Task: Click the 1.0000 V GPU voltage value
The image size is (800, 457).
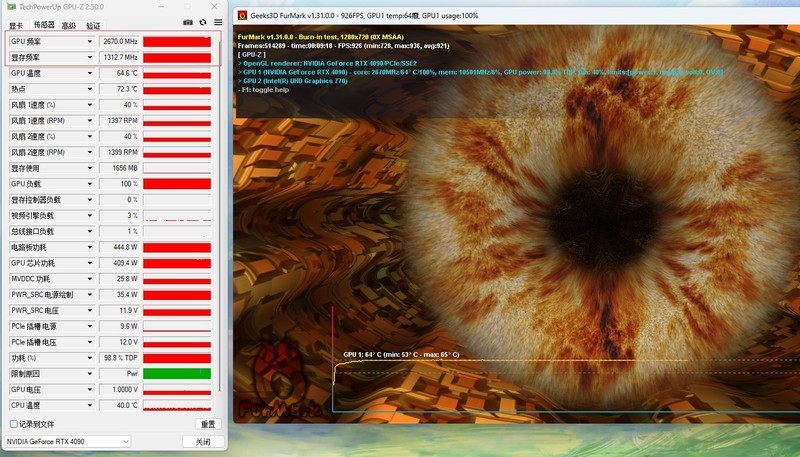Action: (x=119, y=389)
